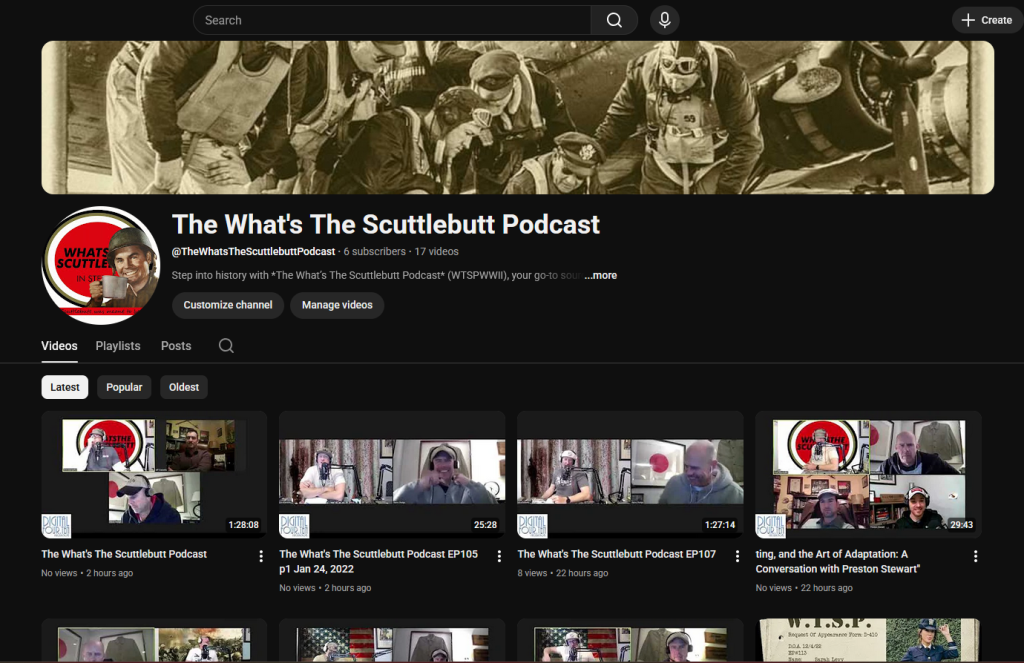Open the Create menu
Viewport: 1024px width, 663px height.
point(986,20)
